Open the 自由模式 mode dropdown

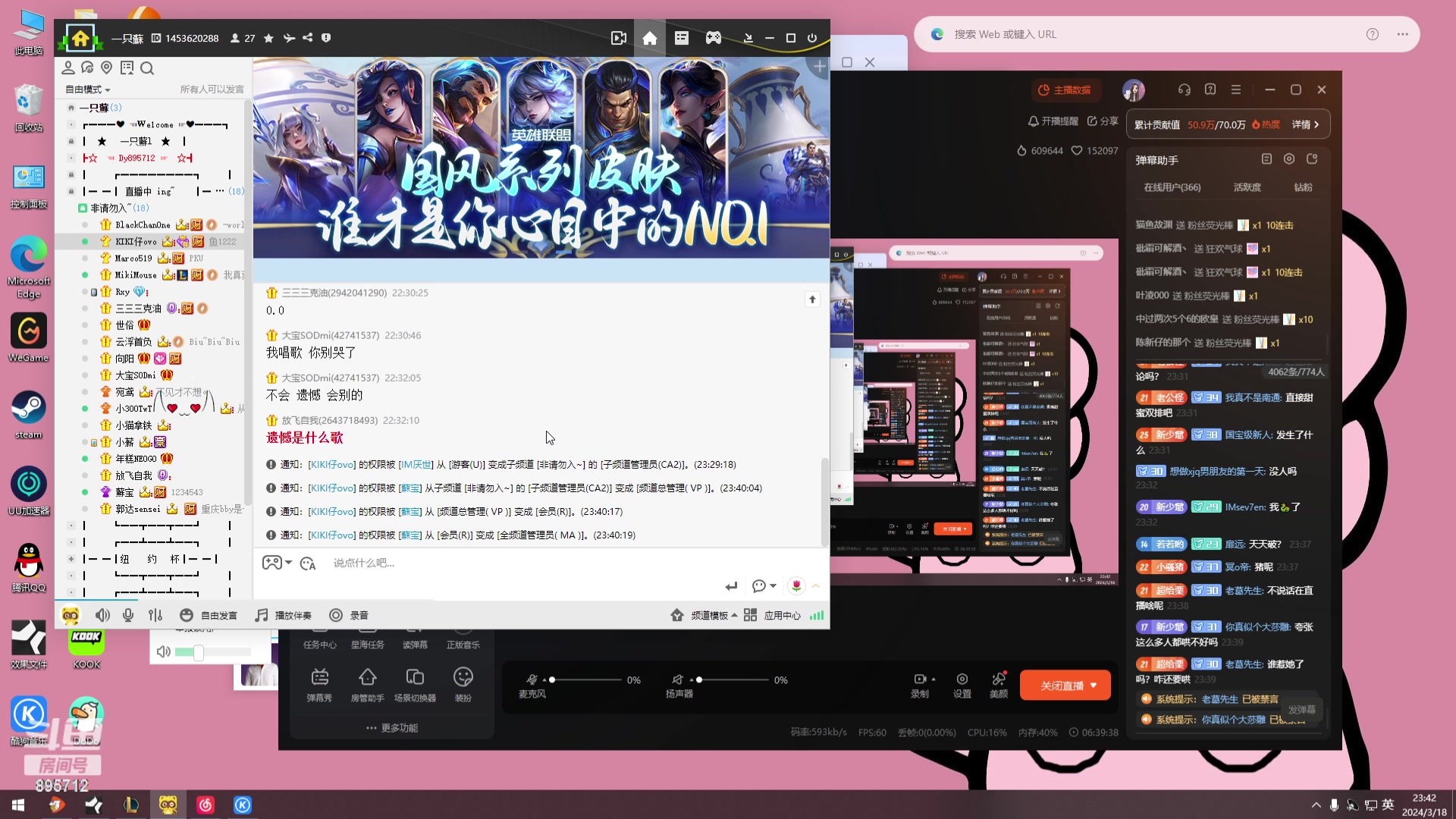coord(87,89)
